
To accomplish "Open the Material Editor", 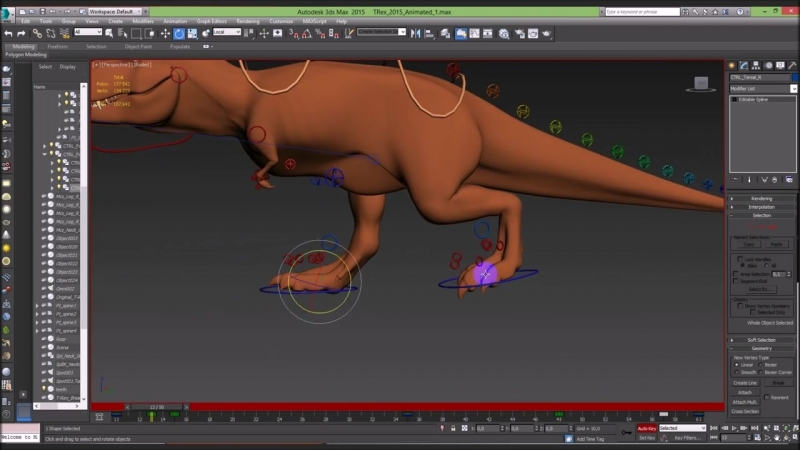I will point(504,34).
